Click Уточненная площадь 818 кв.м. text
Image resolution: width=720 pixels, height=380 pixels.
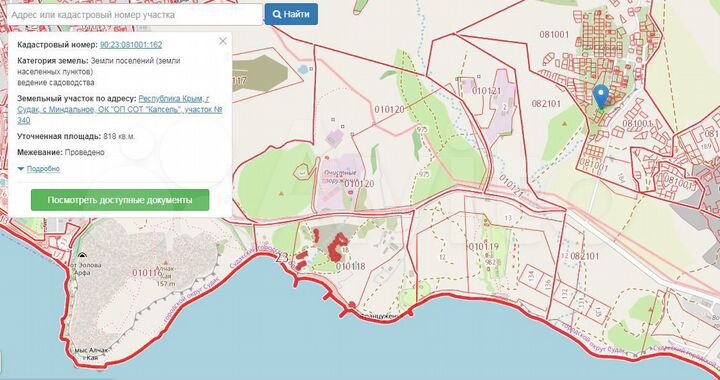[77, 136]
